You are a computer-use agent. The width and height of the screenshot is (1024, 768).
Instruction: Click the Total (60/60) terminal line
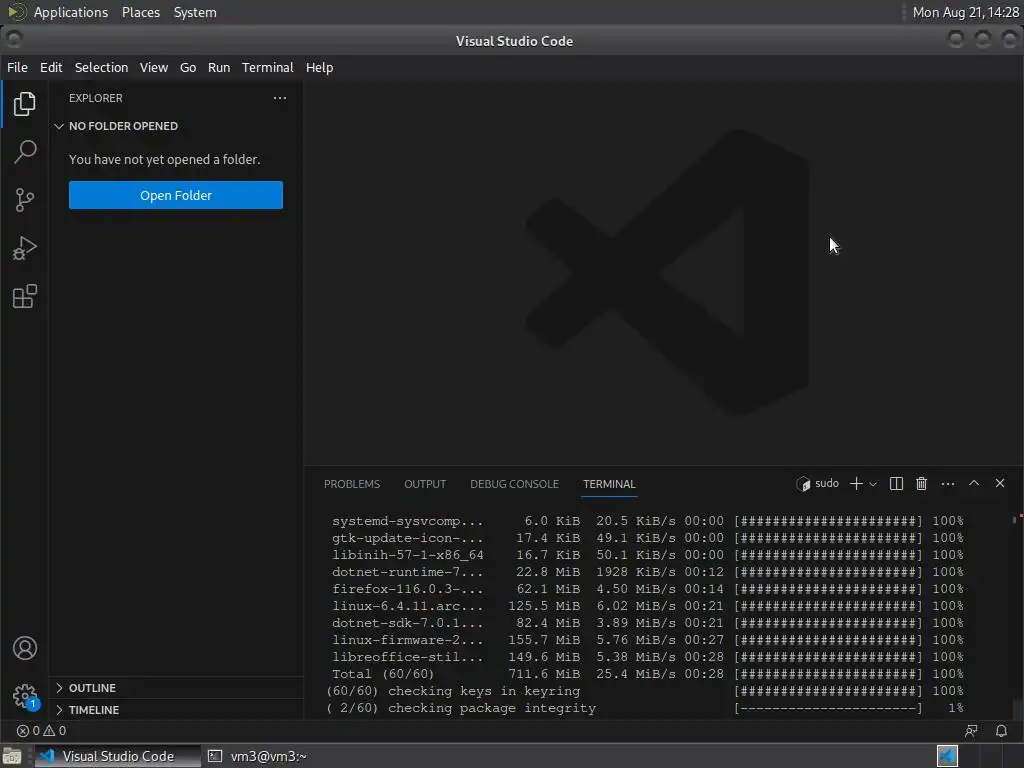(647, 674)
